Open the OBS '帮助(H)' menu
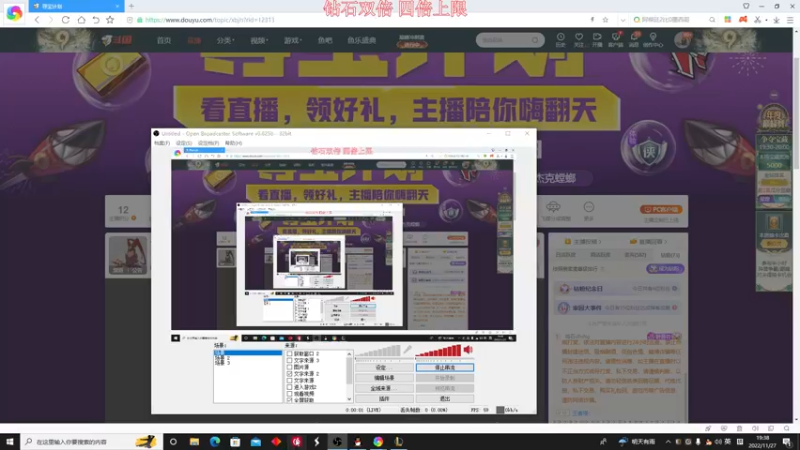 coord(233,143)
